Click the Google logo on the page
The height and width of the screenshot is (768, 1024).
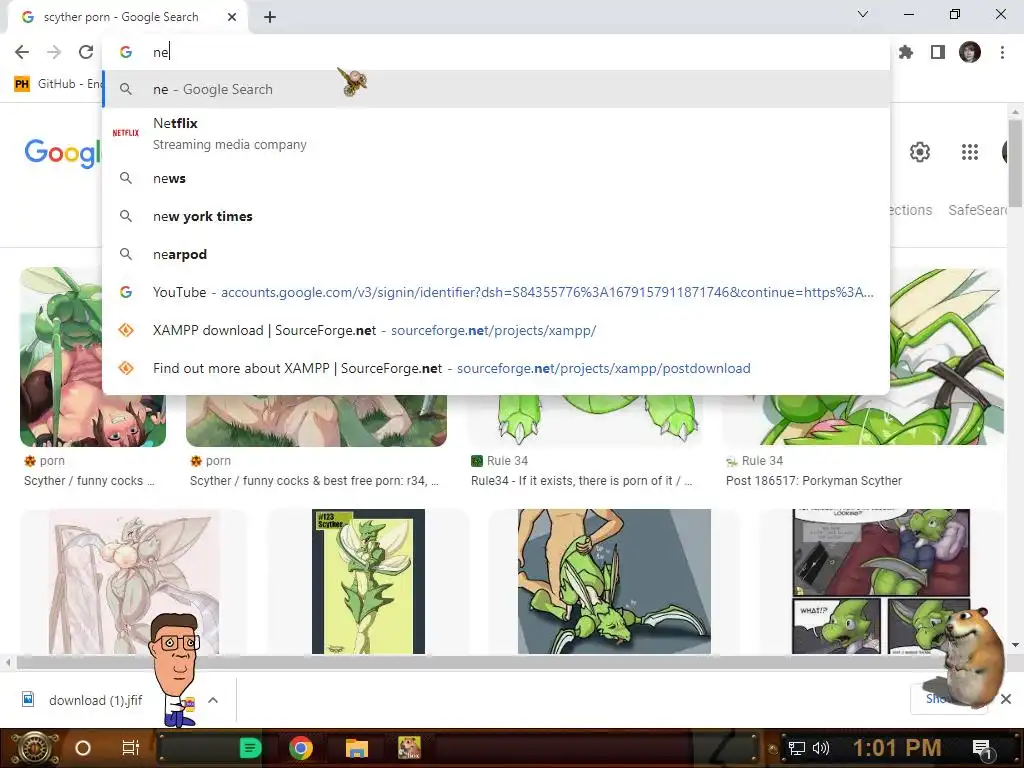tap(63, 153)
